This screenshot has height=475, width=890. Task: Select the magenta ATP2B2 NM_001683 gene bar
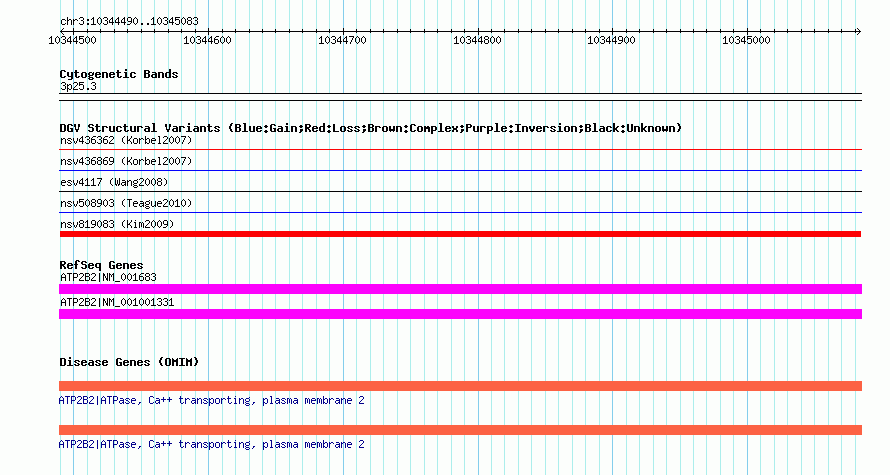[460, 289]
